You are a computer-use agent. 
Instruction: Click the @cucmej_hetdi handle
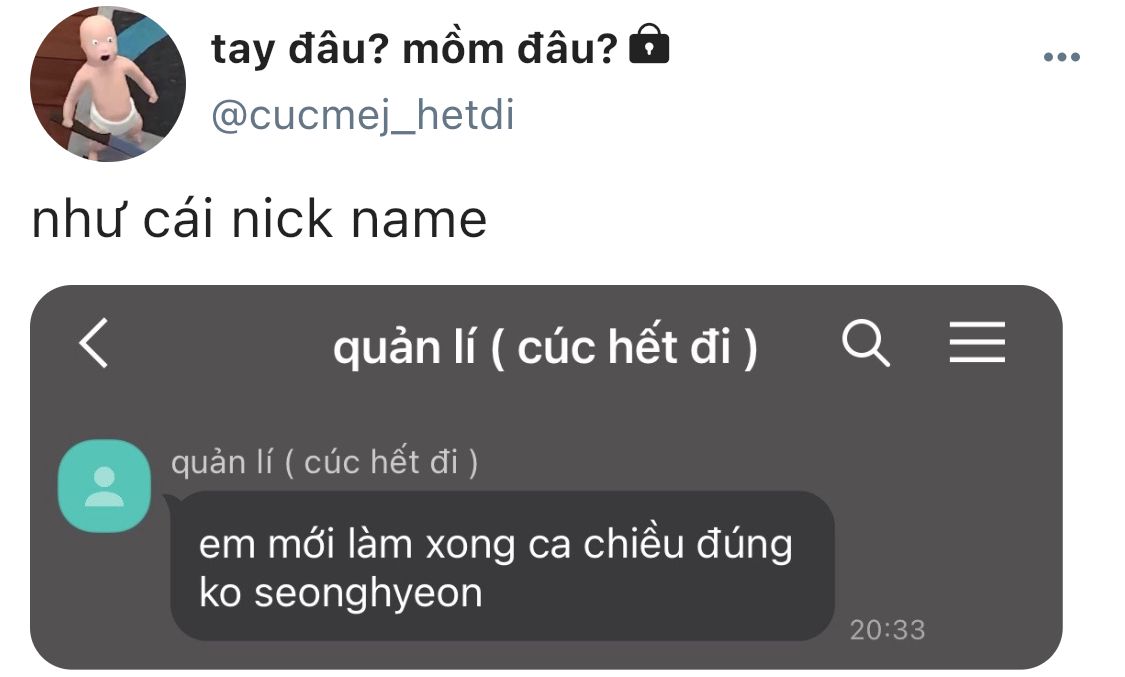363,115
